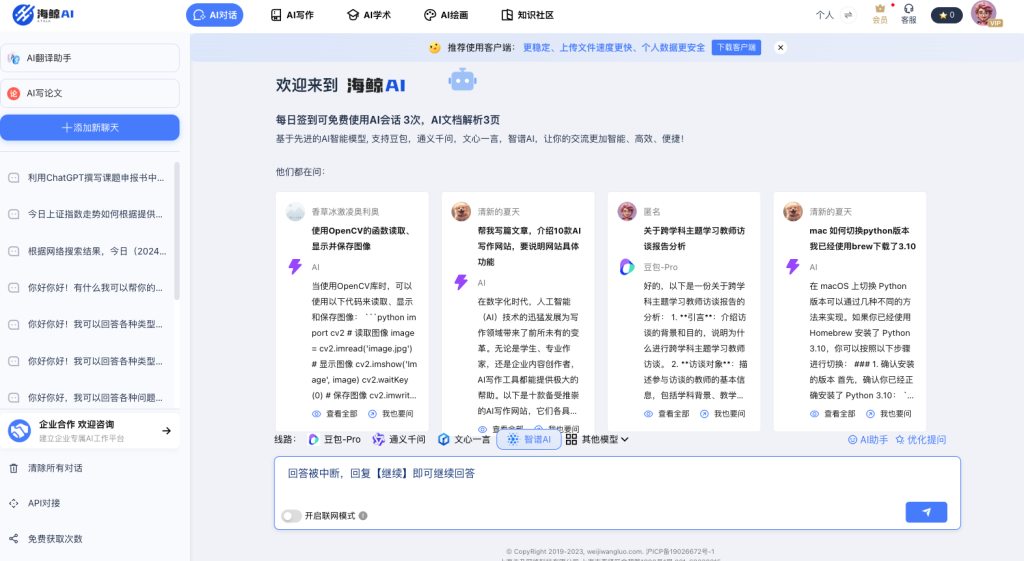Click the 豆包-Pro icon on 匿名 card
The image size is (1024, 561).
tap(627, 266)
